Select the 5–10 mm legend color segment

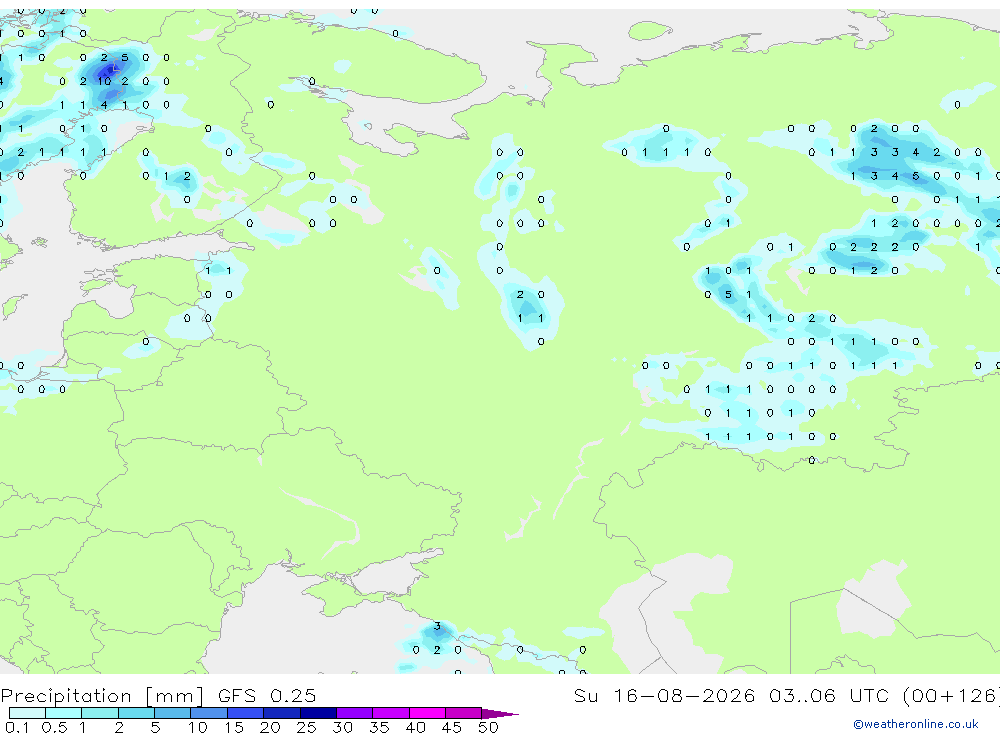pyautogui.click(x=173, y=713)
